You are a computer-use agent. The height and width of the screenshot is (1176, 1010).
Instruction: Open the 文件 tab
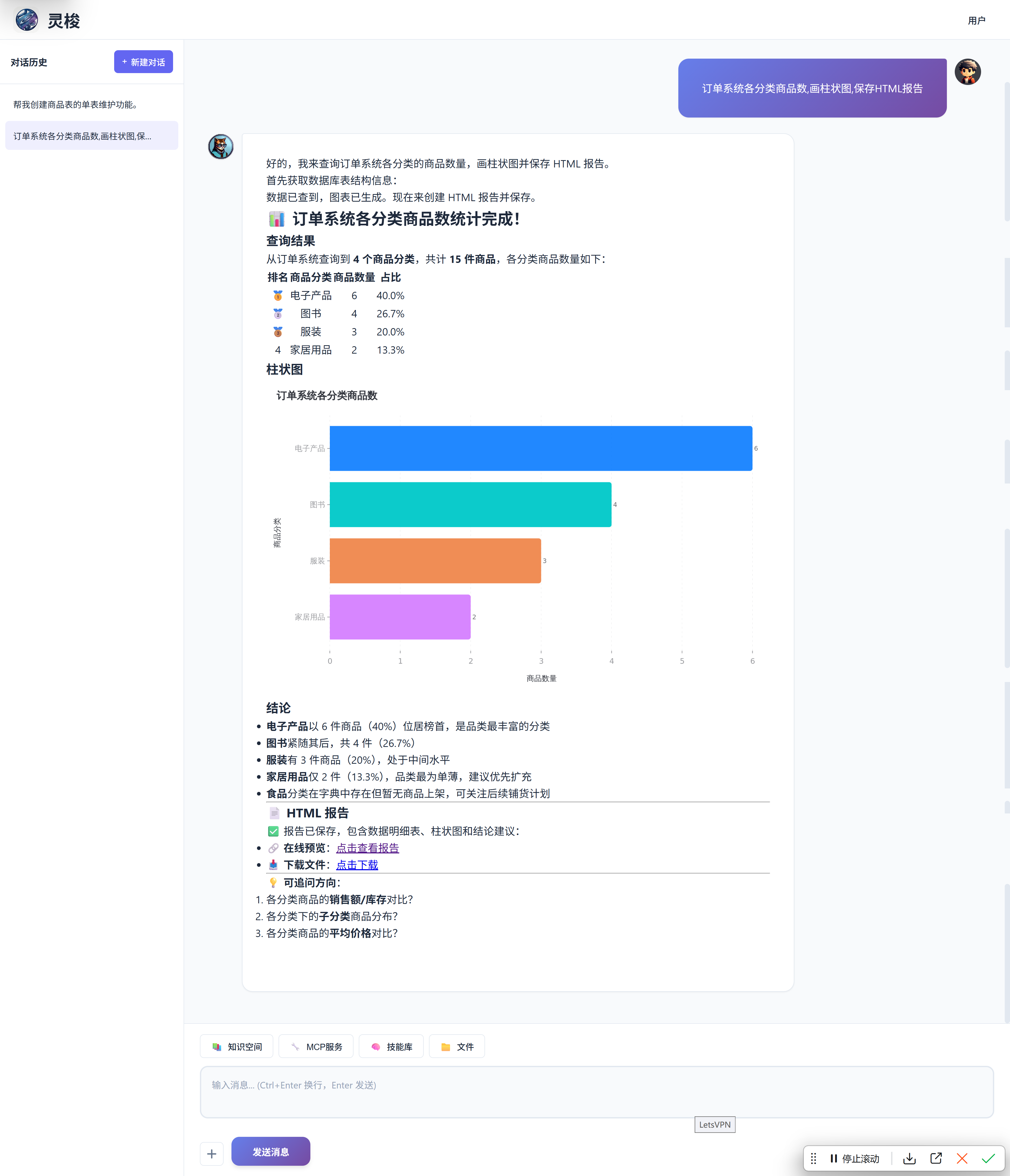457,1047
